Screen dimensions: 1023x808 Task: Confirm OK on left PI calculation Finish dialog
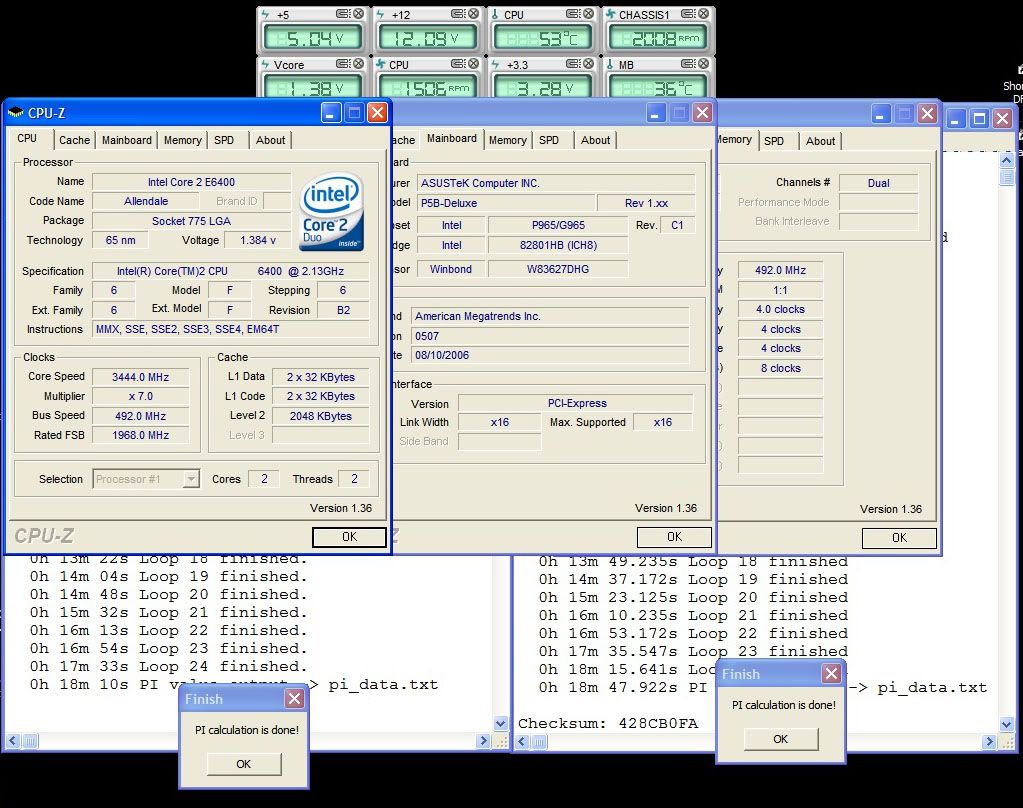point(244,764)
